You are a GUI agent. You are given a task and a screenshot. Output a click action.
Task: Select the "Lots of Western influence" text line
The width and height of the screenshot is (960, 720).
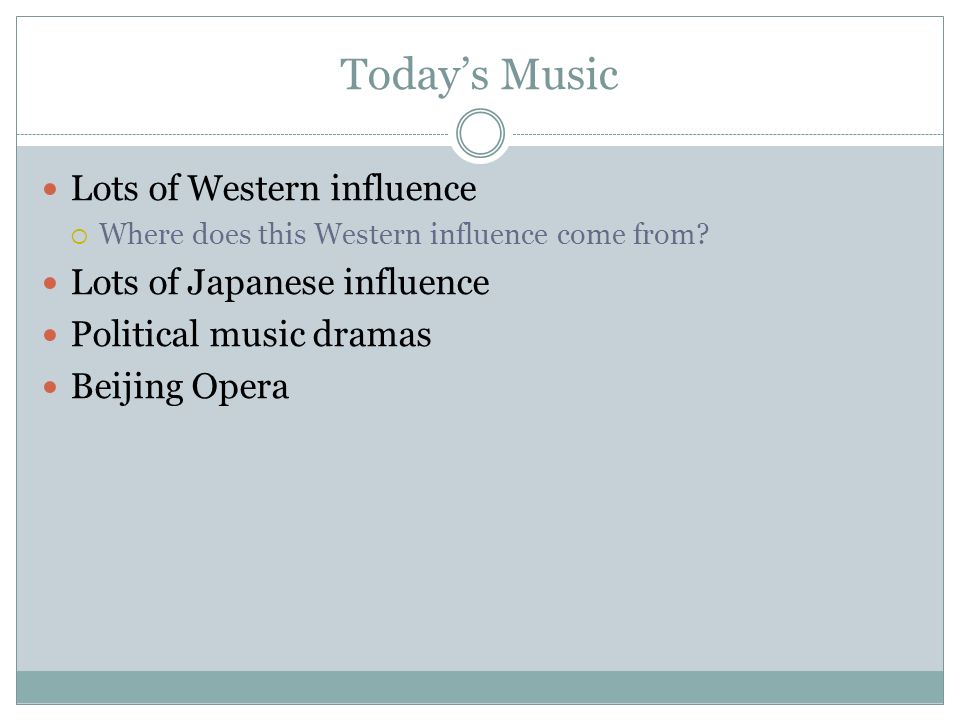tap(274, 188)
